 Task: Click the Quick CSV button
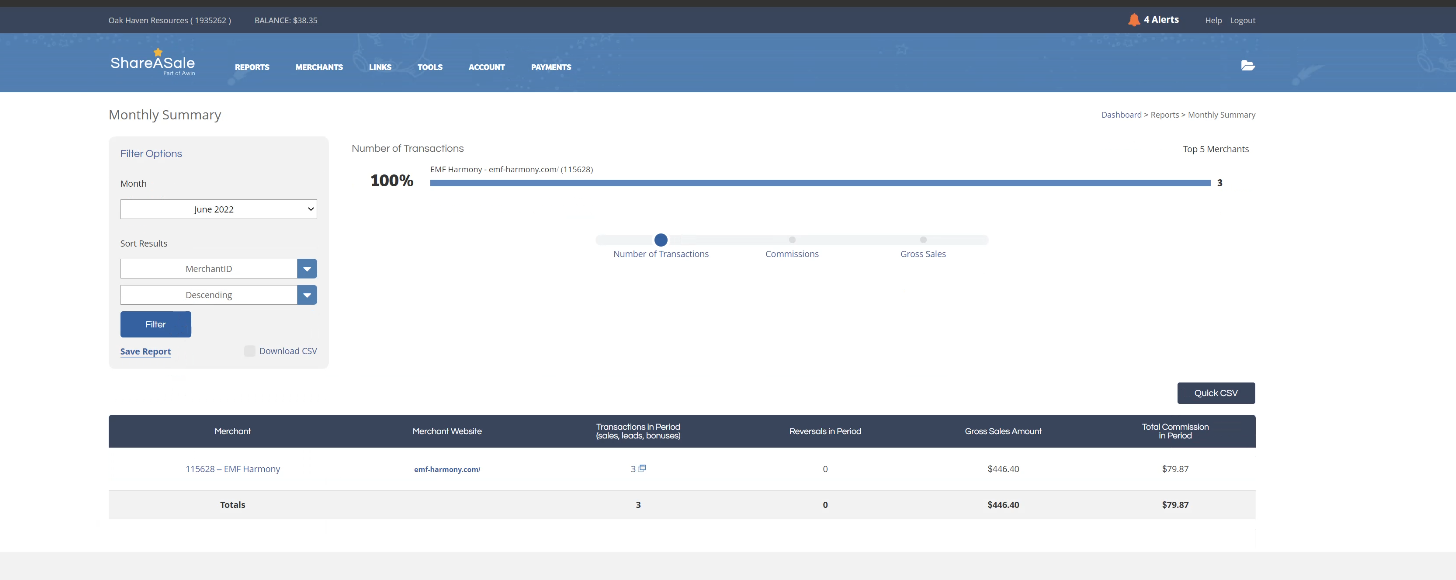(1216, 393)
